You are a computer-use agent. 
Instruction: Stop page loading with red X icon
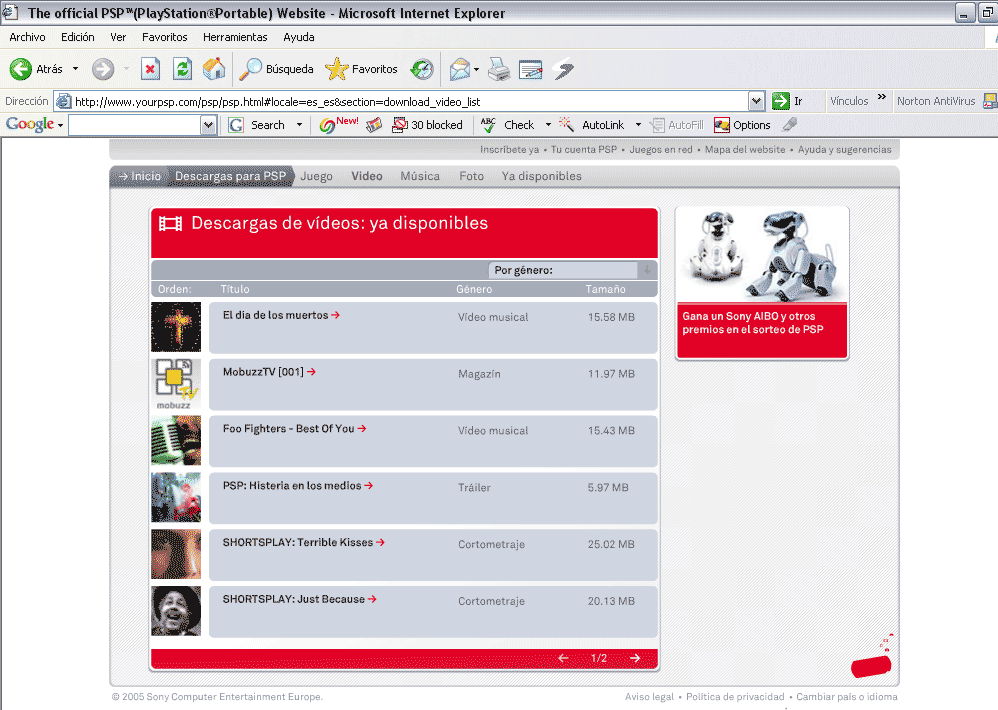(150, 69)
